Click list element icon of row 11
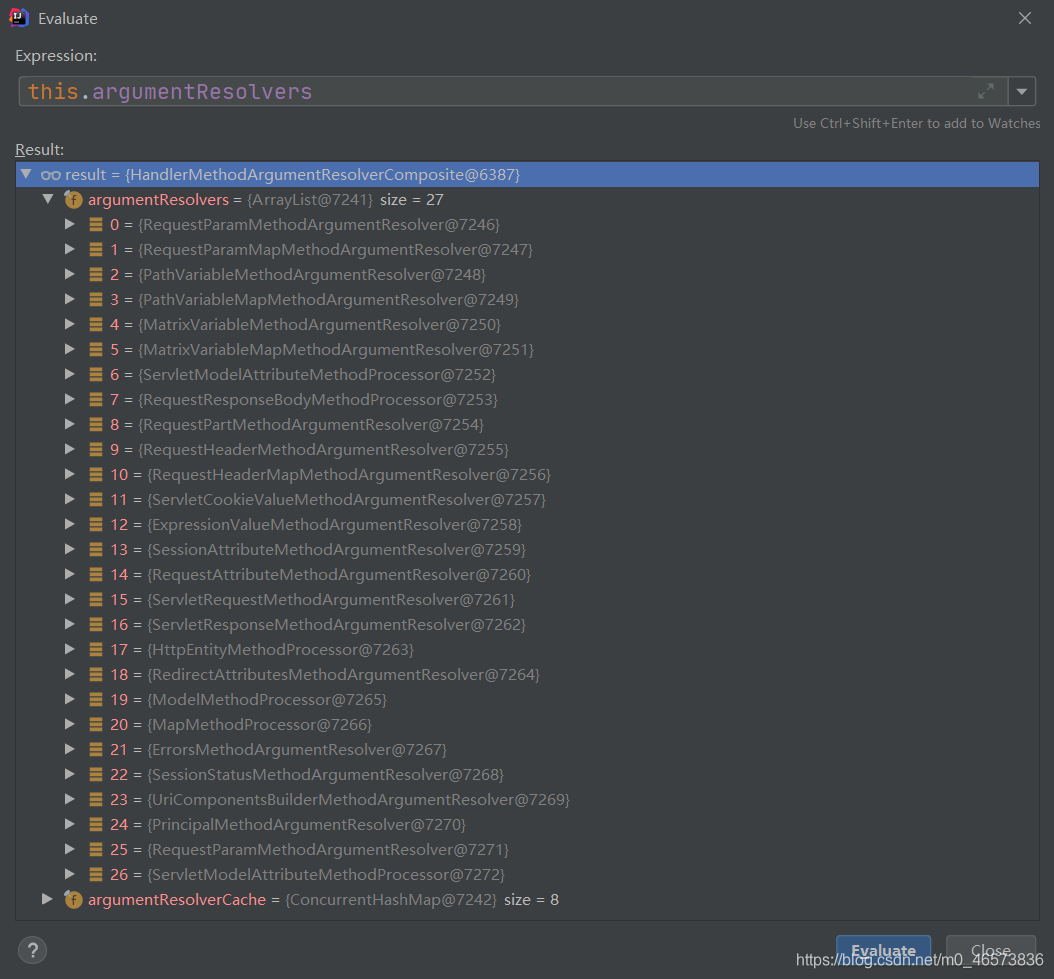Screen dimensions: 1054x979 [x=96, y=499]
